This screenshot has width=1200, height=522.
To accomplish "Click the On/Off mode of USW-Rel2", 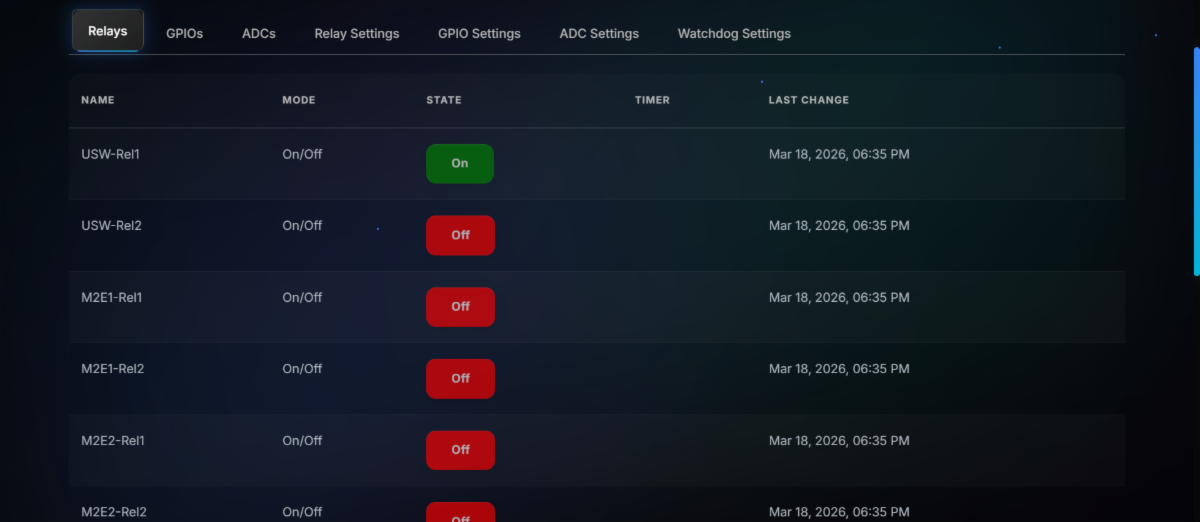I will 302,226.
